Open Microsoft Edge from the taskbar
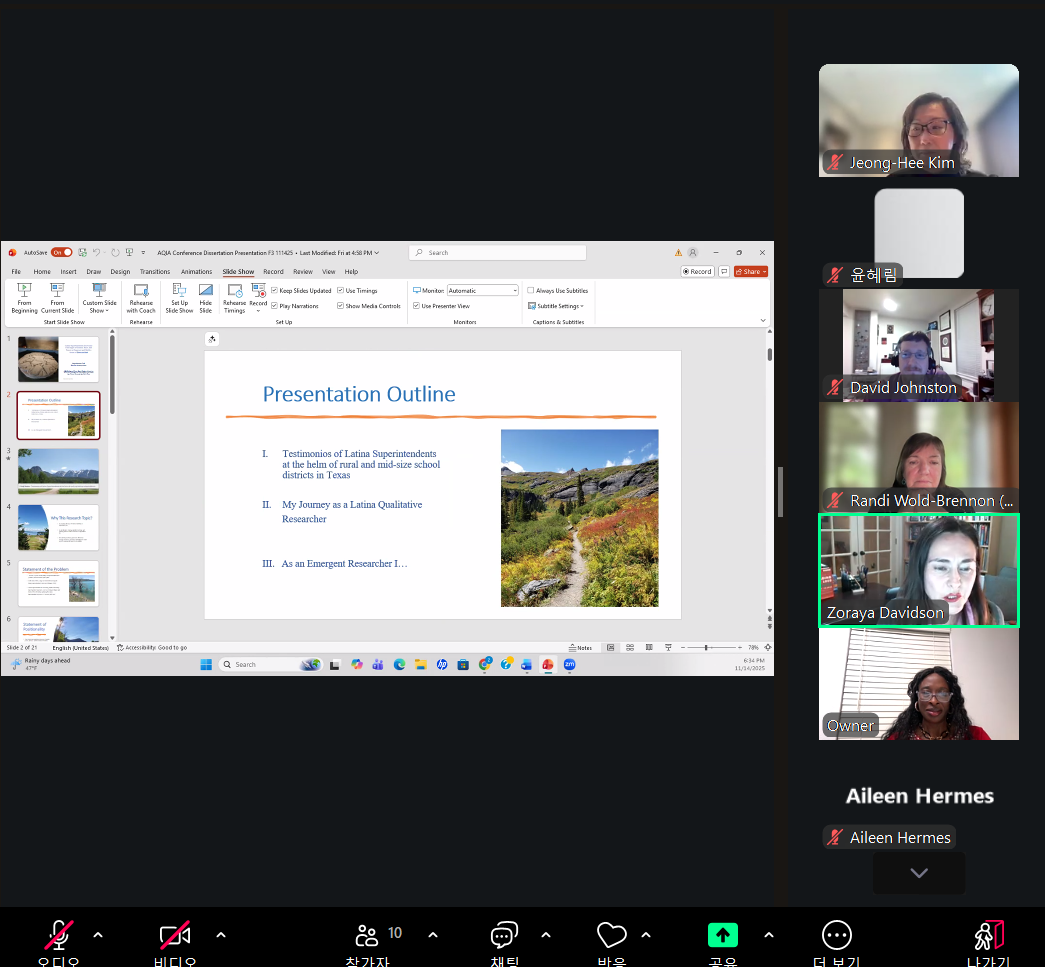1045x967 pixels. click(399, 664)
